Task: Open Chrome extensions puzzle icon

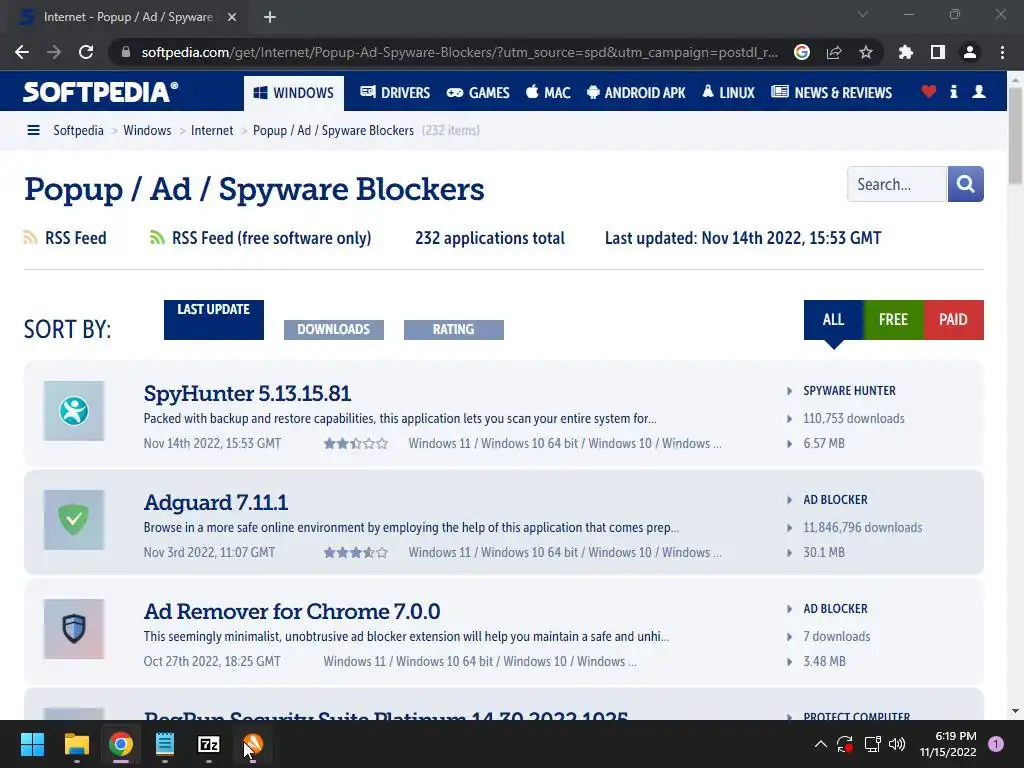Action: point(906,52)
